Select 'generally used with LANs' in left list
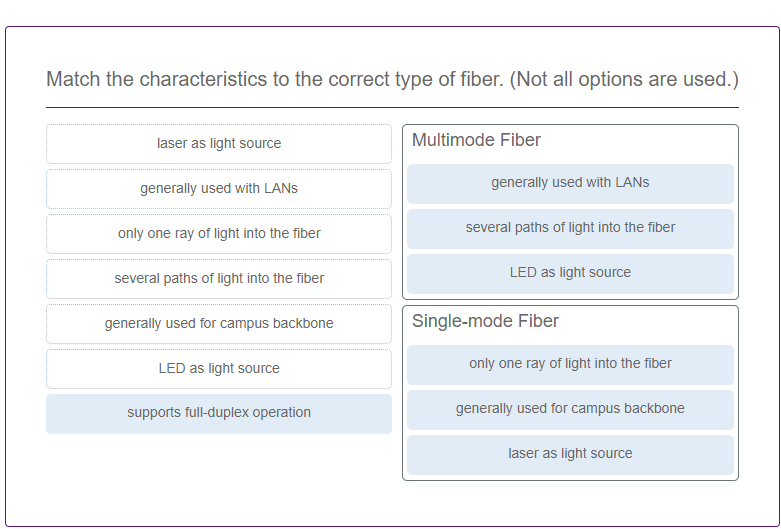Viewport: 781px width, 529px height. click(x=219, y=188)
